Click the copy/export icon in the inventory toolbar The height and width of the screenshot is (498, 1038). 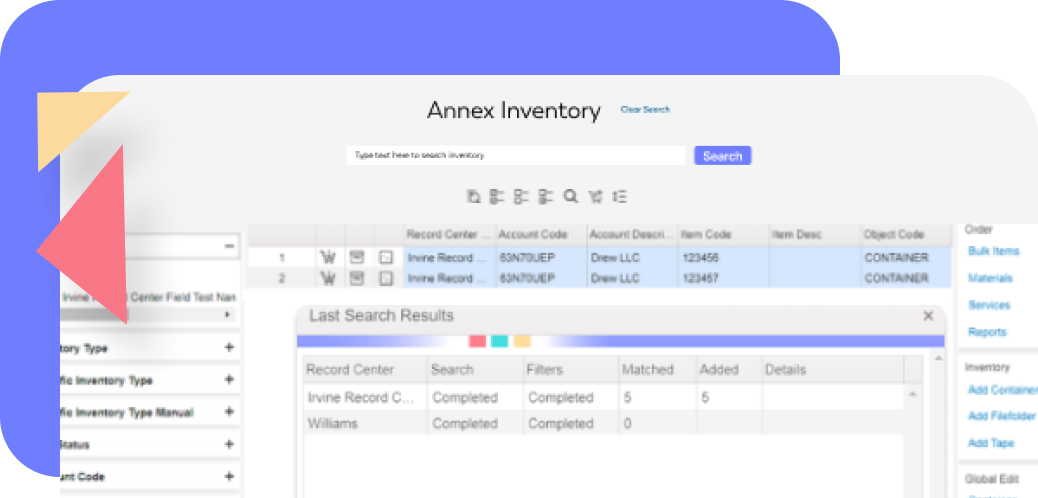[x=473, y=196]
